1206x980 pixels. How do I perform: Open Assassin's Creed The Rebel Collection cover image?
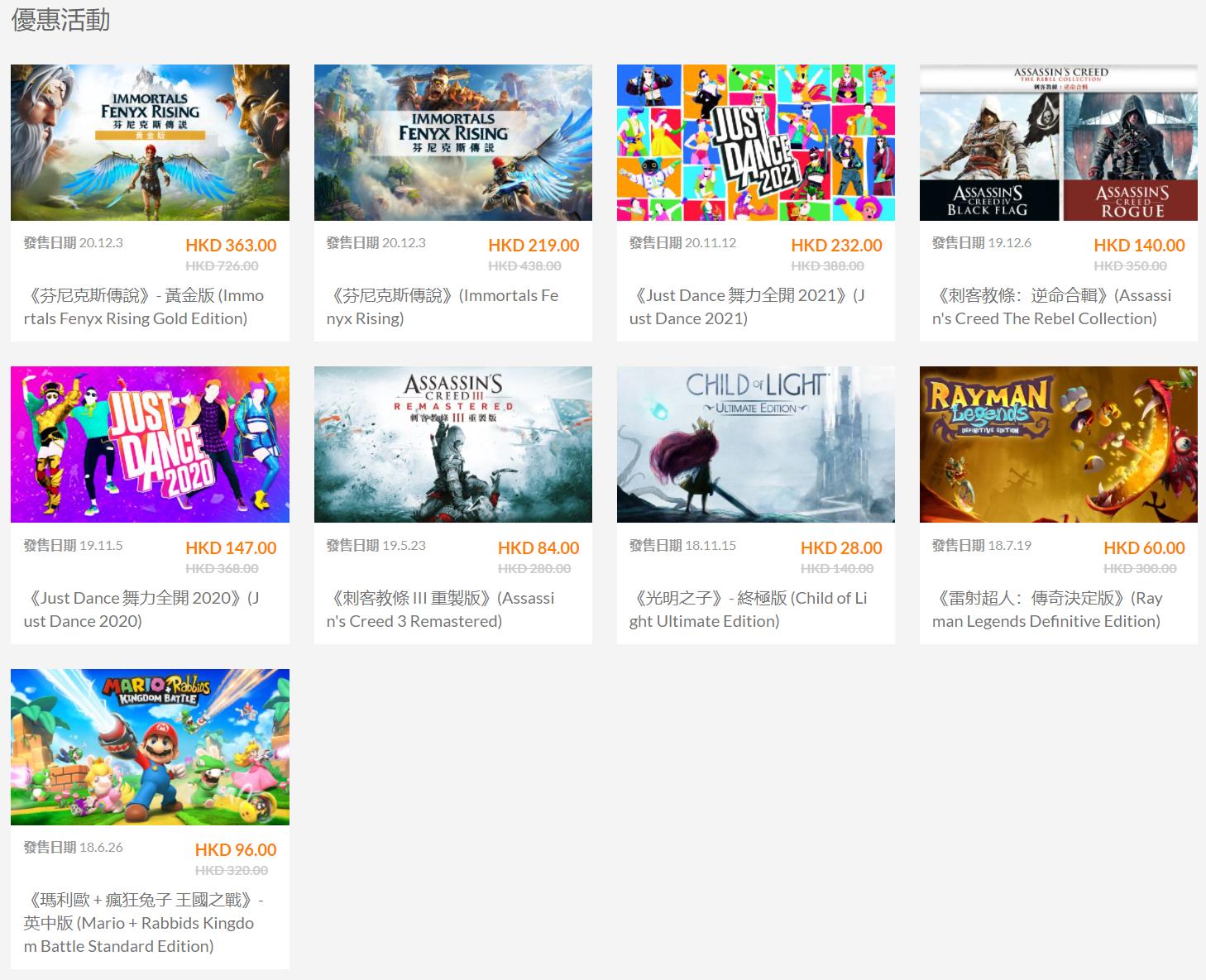coord(1059,142)
